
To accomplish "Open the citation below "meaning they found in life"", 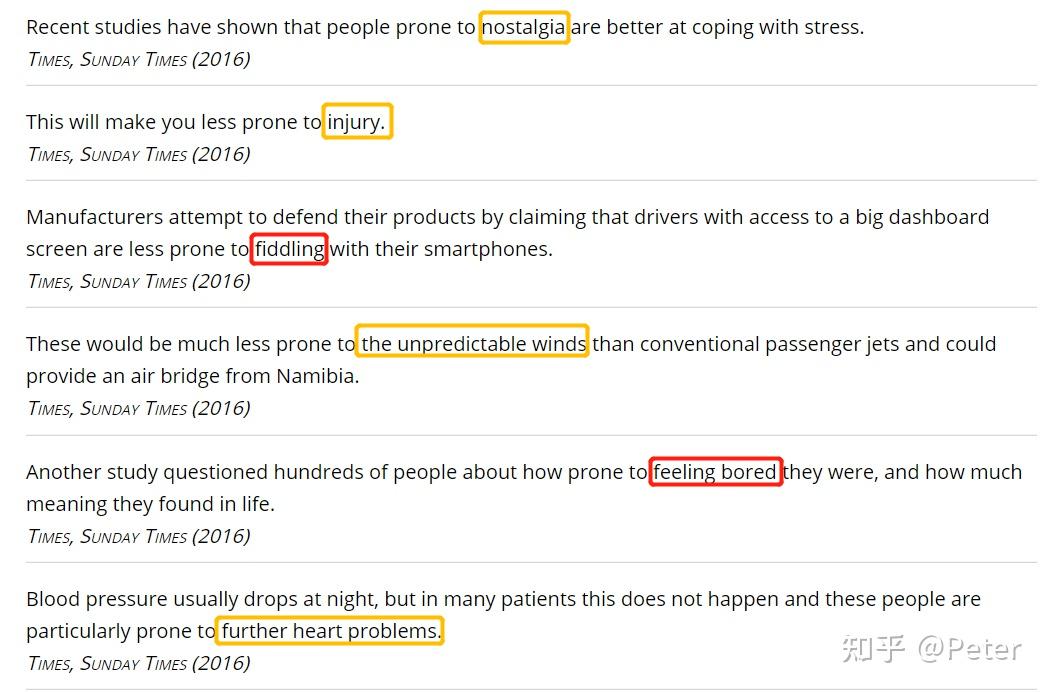I will pos(138,536).
